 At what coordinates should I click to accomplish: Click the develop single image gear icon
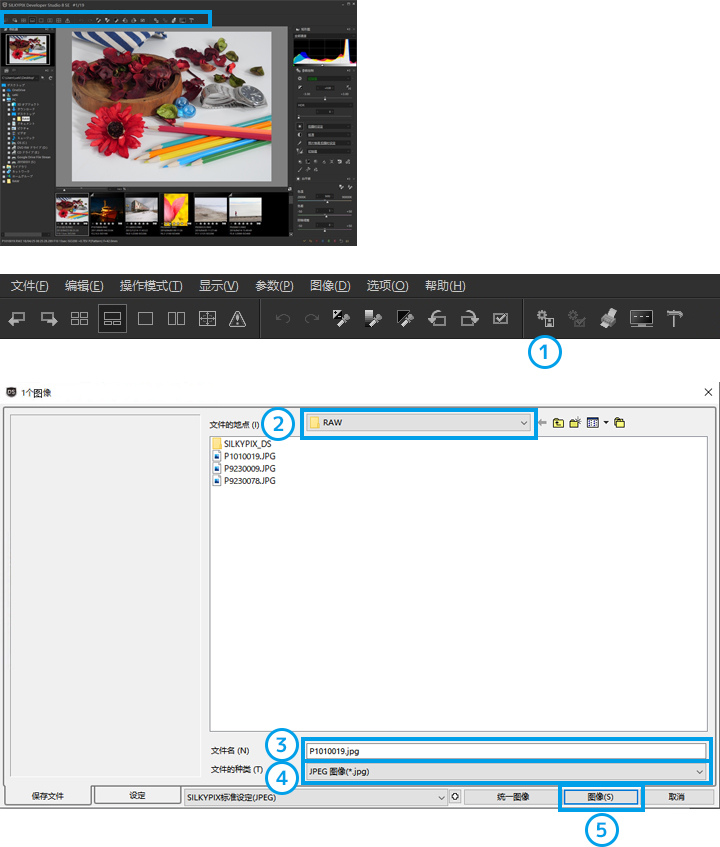[546, 319]
